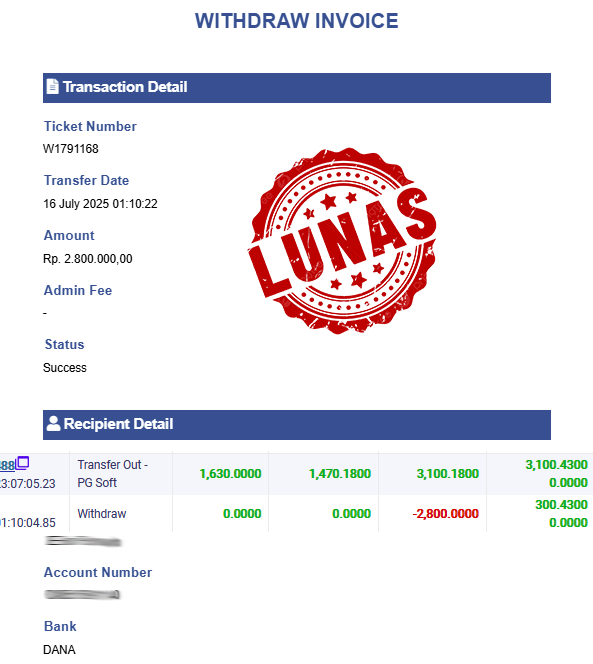Click the red value -2,800.0000
The height and width of the screenshot is (664, 593).
click(x=446, y=514)
